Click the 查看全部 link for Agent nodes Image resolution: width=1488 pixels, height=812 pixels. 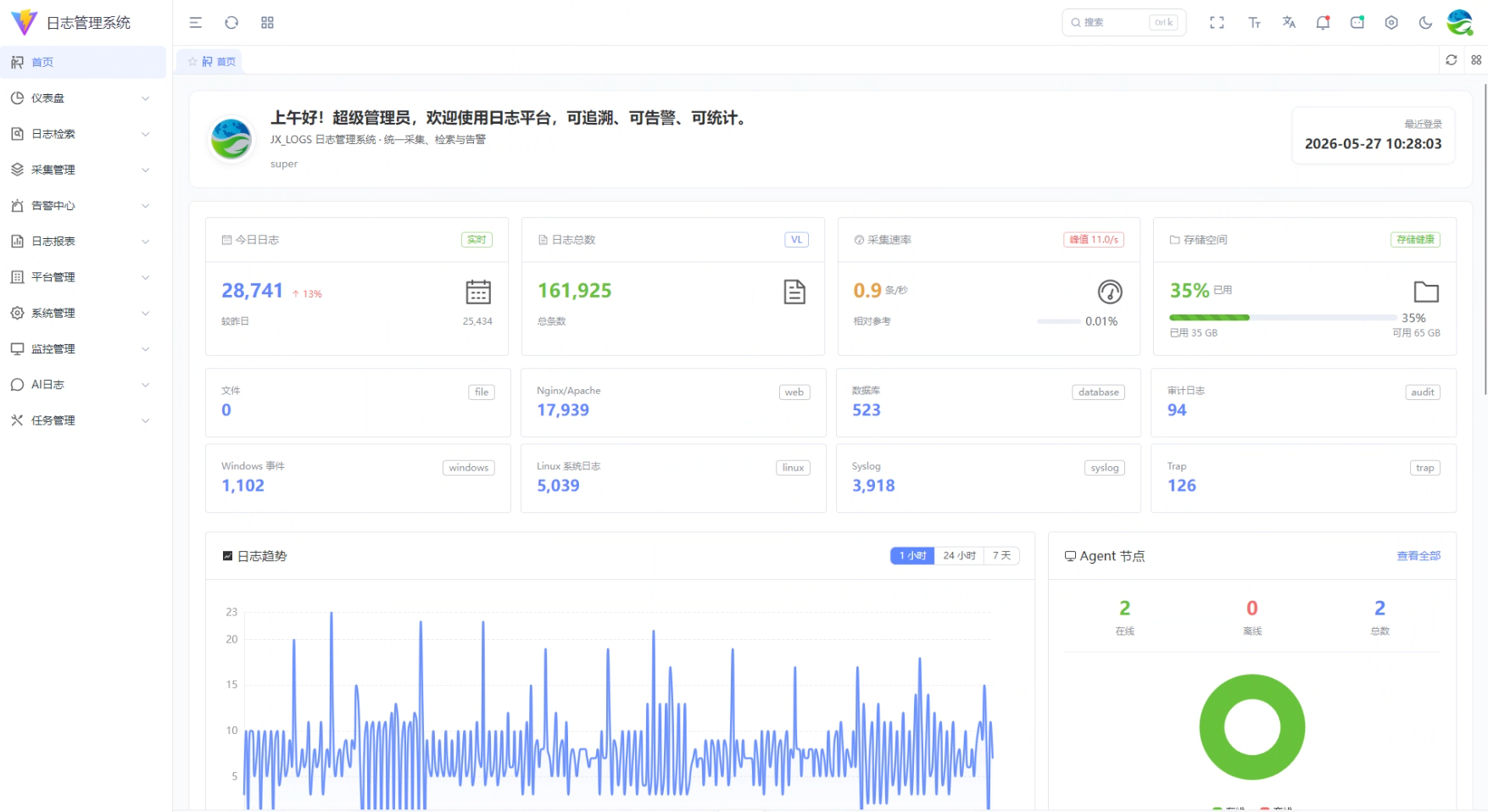pos(1418,556)
